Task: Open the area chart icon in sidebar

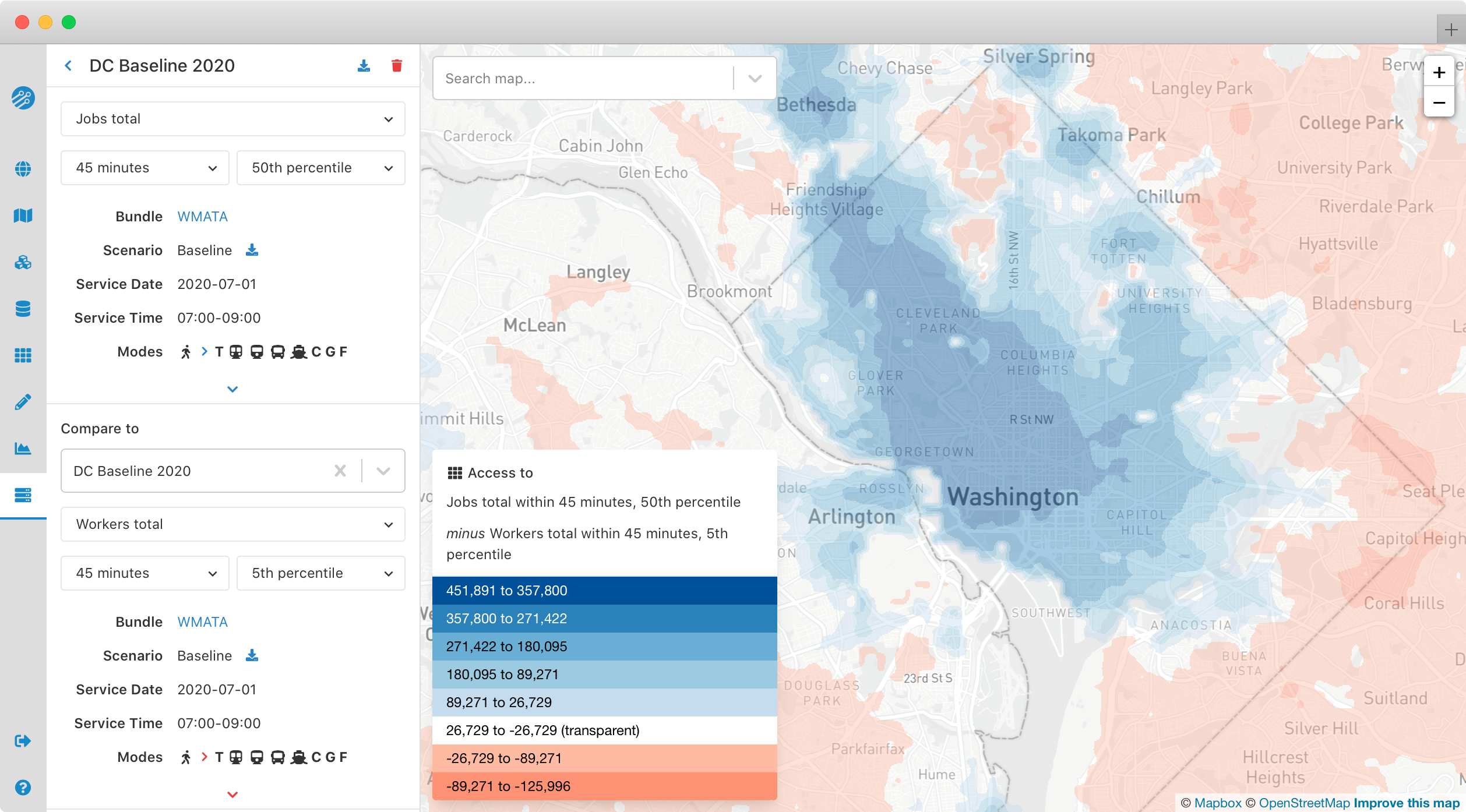Action: coord(23,449)
